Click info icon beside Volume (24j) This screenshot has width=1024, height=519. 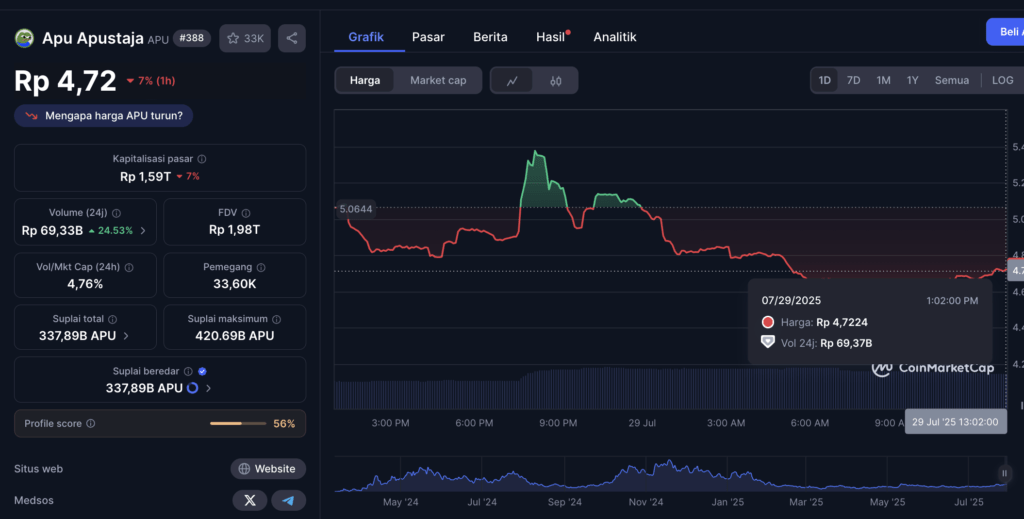coord(116,213)
